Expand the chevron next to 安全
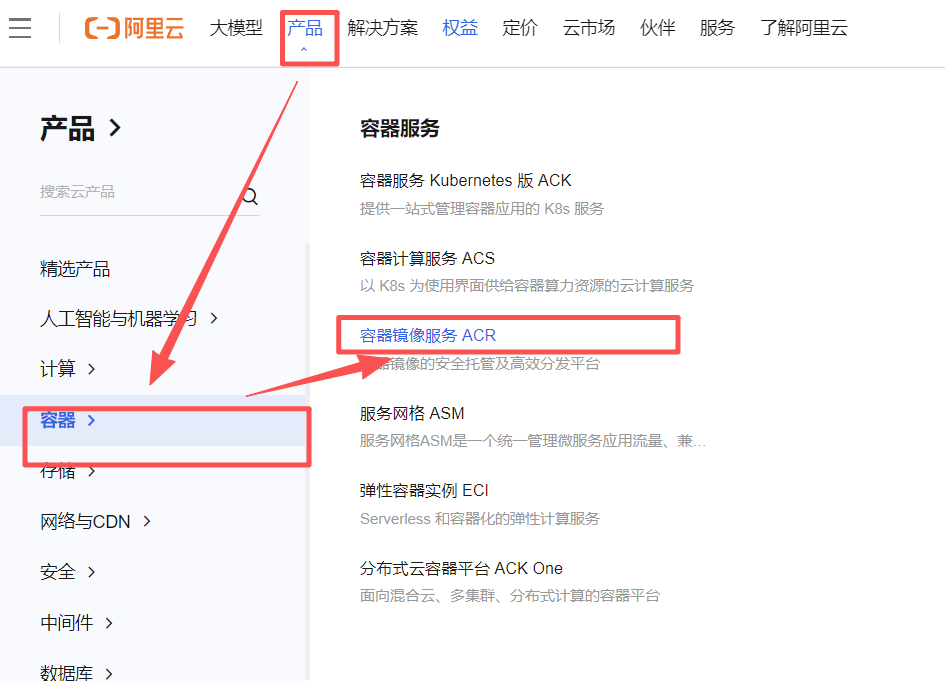The width and height of the screenshot is (945, 681). (92, 571)
